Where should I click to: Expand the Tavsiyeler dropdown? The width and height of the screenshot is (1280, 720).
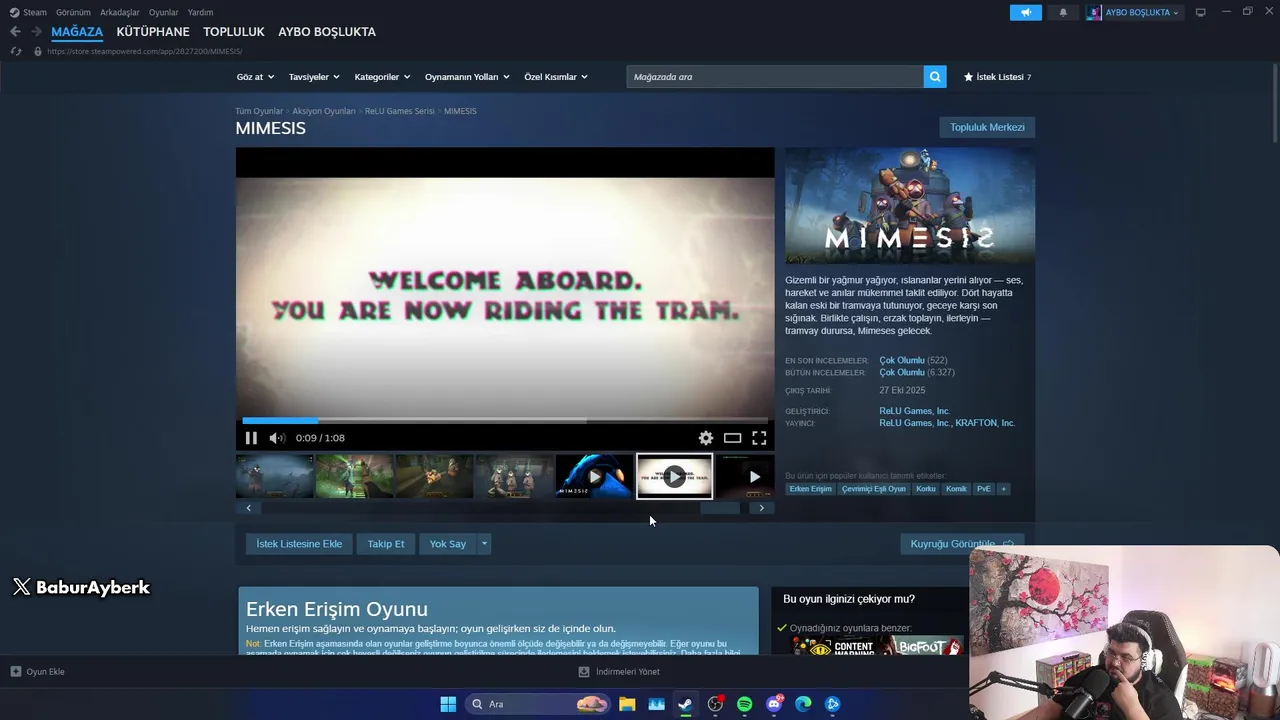(314, 77)
